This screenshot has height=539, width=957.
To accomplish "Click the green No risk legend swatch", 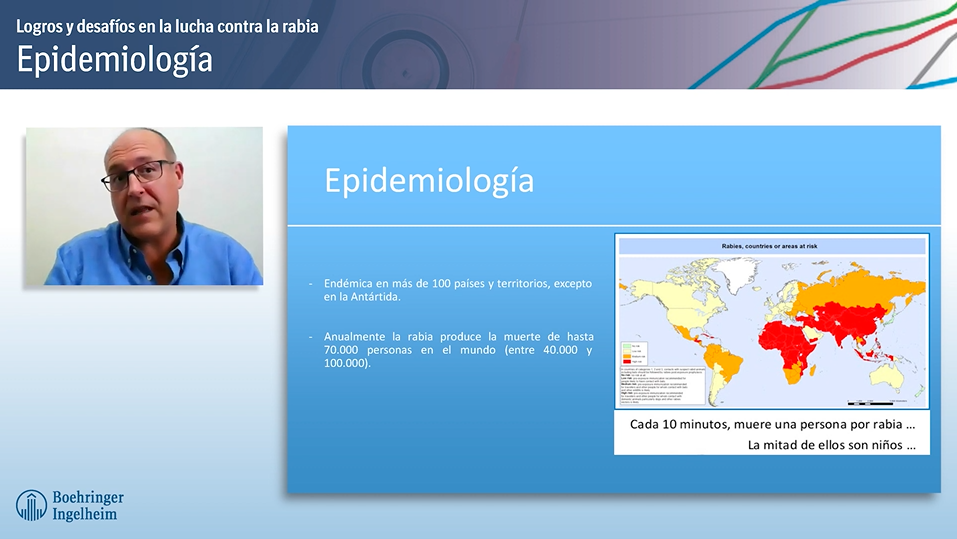I will (x=627, y=344).
